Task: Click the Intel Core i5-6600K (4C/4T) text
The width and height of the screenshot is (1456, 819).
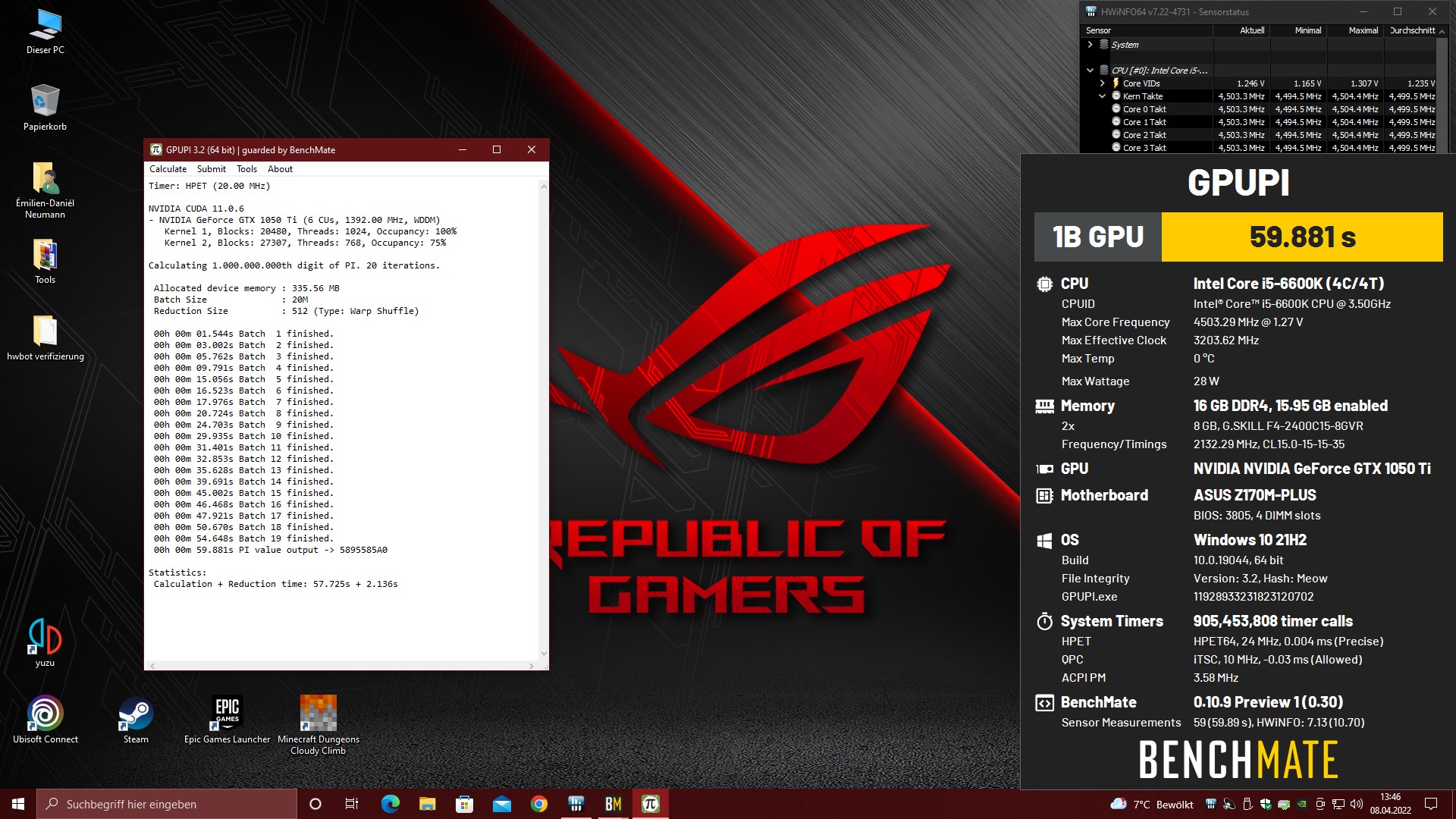Action: (x=1288, y=284)
